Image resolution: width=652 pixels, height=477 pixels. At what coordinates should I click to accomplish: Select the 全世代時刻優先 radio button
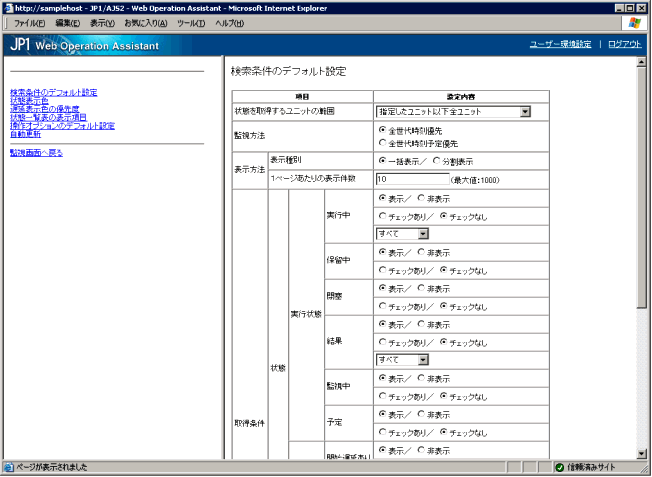pyautogui.click(x=382, y=130)
